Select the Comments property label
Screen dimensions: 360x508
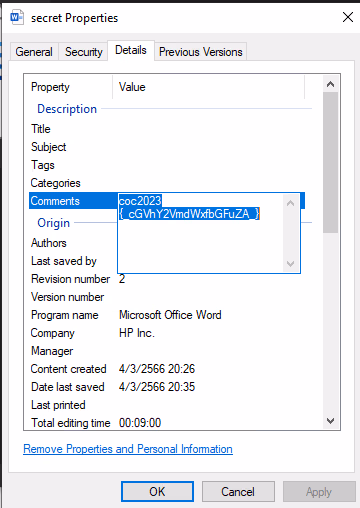point(55,201)
